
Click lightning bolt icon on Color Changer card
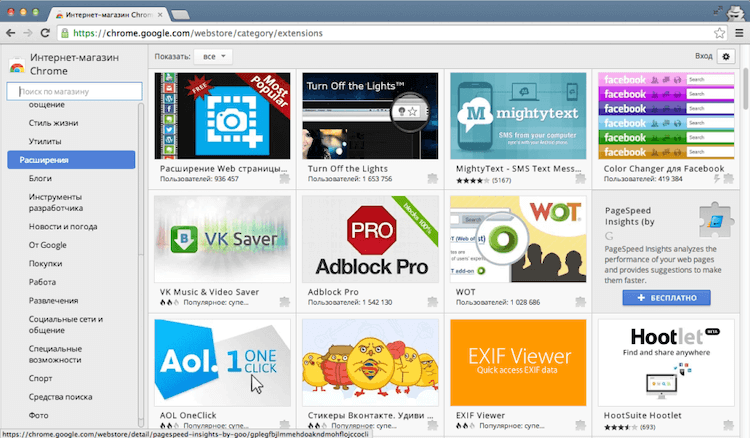pos(717,179)
